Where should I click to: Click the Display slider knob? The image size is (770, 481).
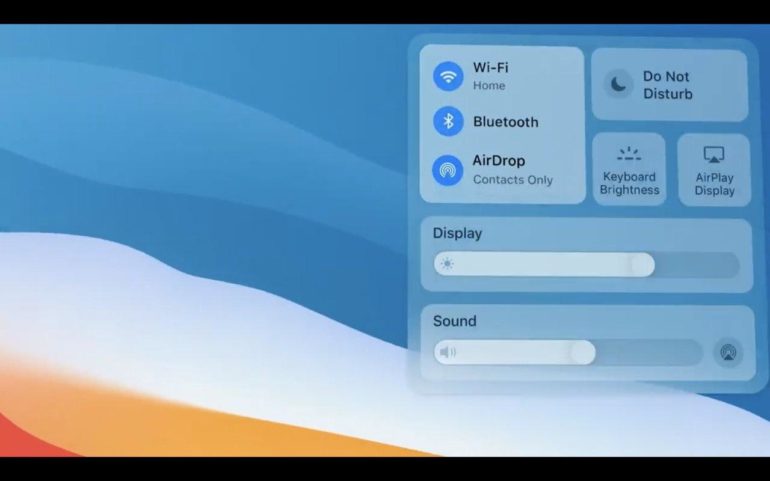point(642,265)
